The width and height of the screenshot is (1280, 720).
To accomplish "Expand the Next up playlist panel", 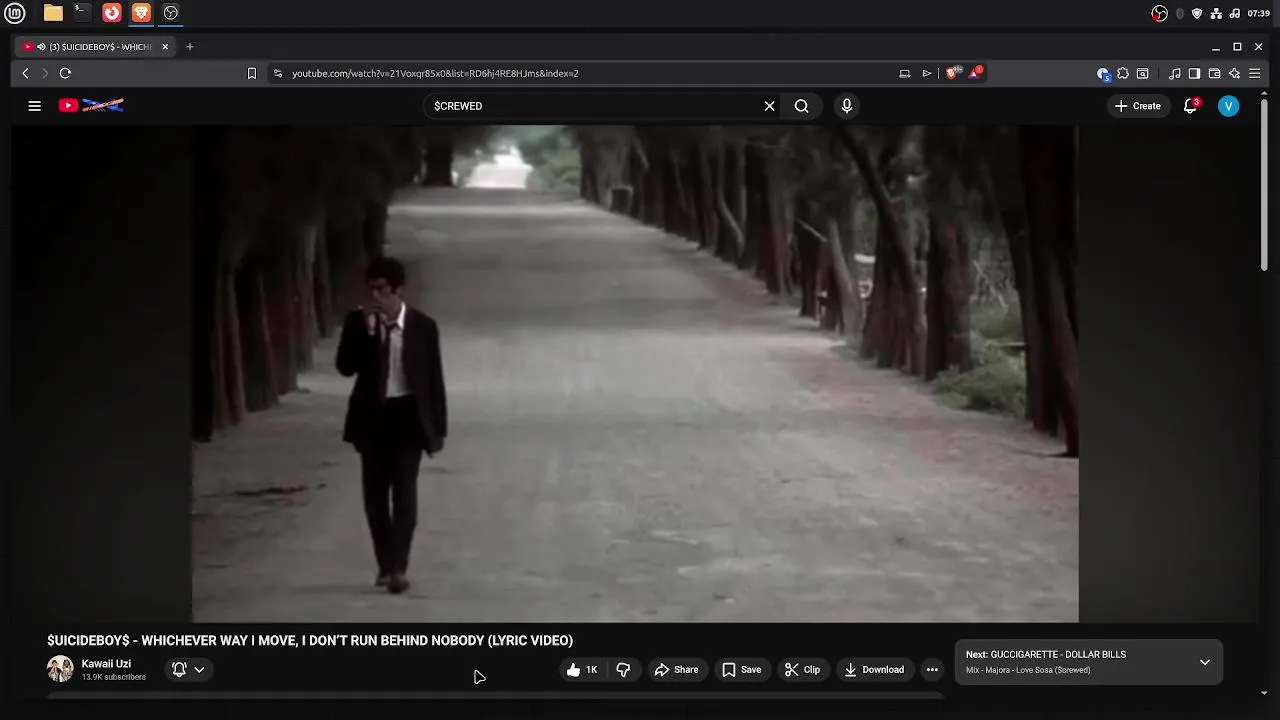I will [1204, 662].
